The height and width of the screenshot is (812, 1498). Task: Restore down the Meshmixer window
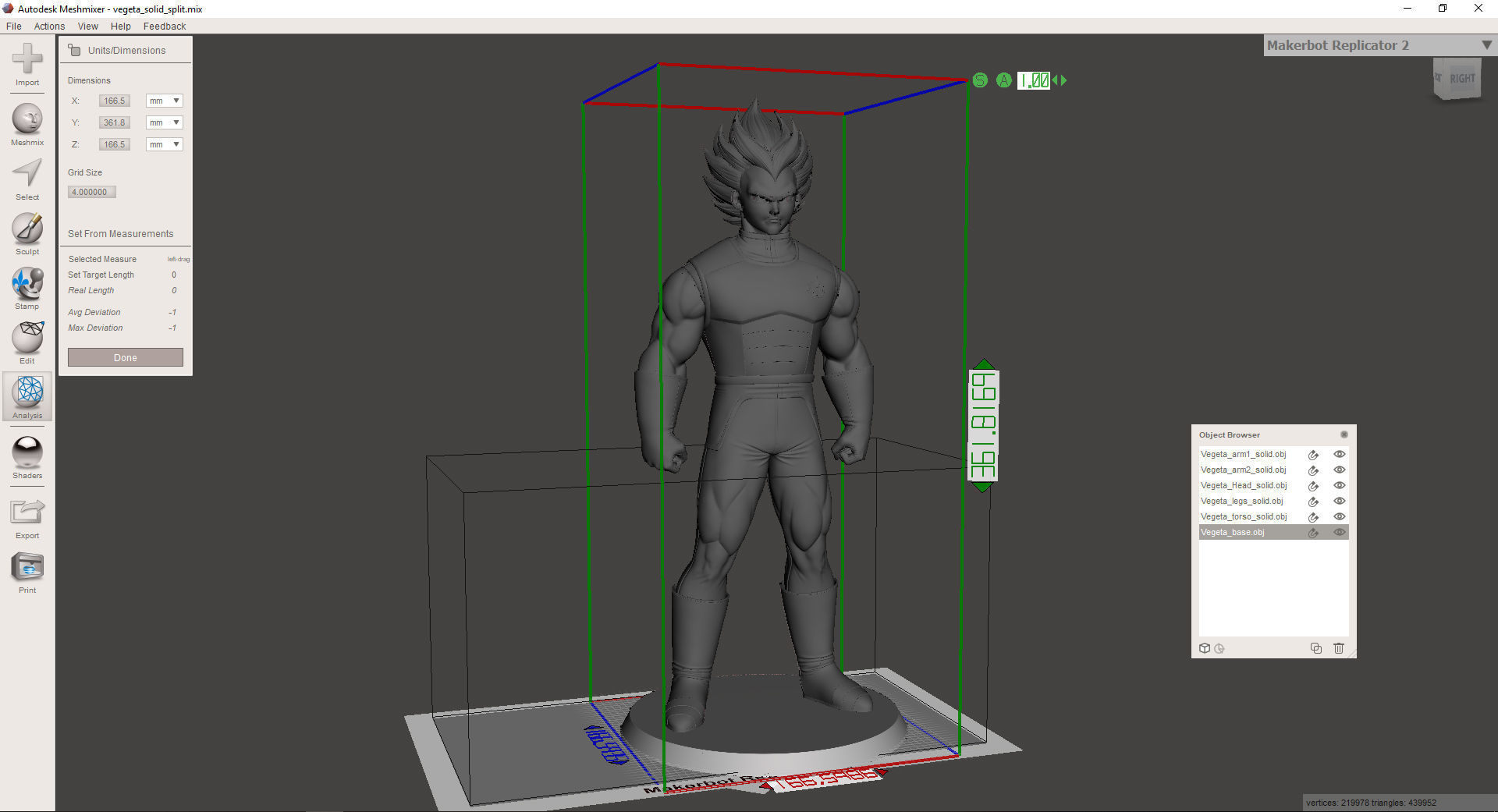point(1443,9)
